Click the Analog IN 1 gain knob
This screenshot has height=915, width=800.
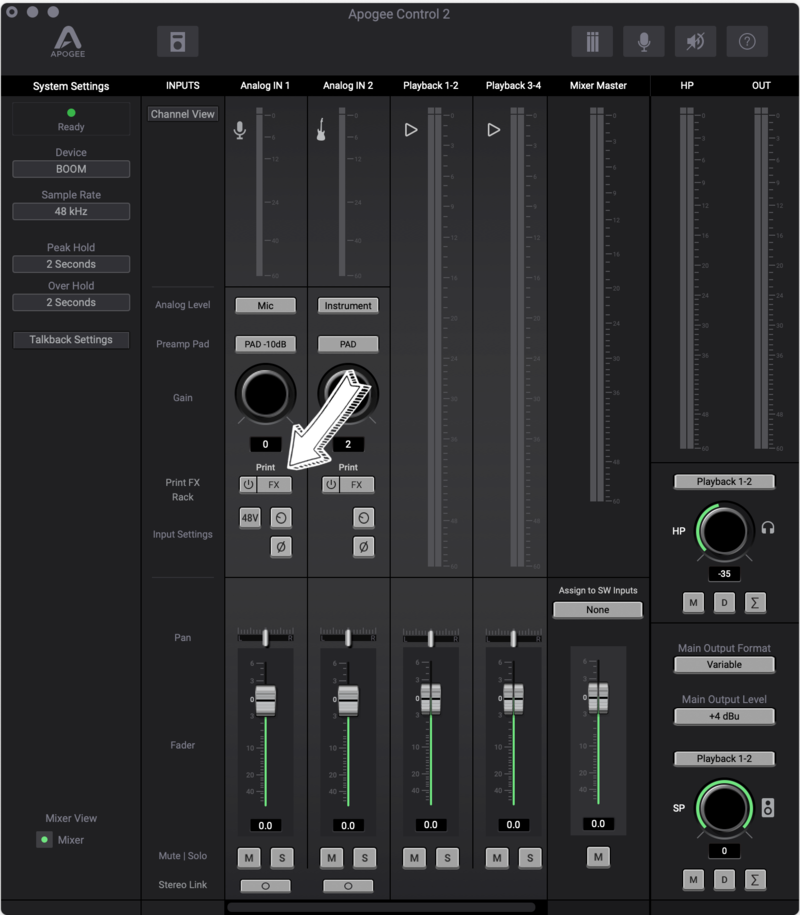point(265,394)
